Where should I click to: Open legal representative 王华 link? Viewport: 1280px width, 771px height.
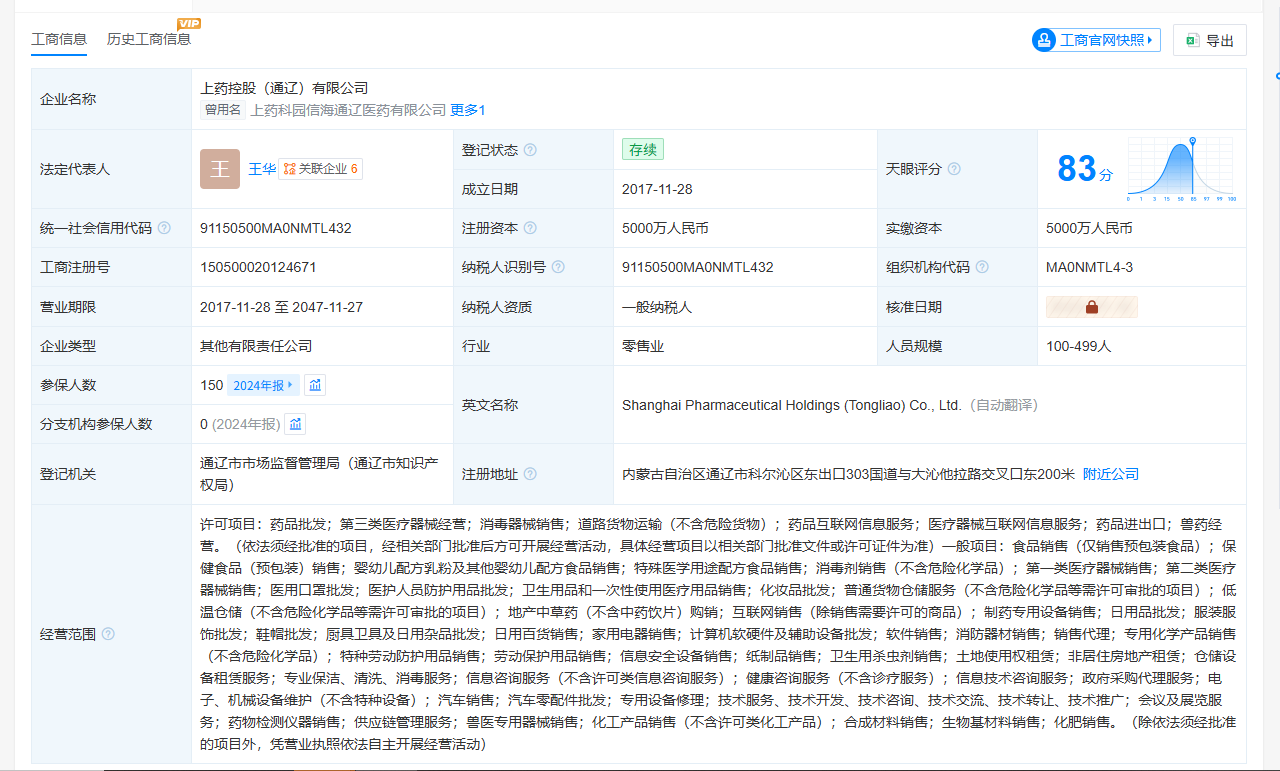(x=261, y=169)
